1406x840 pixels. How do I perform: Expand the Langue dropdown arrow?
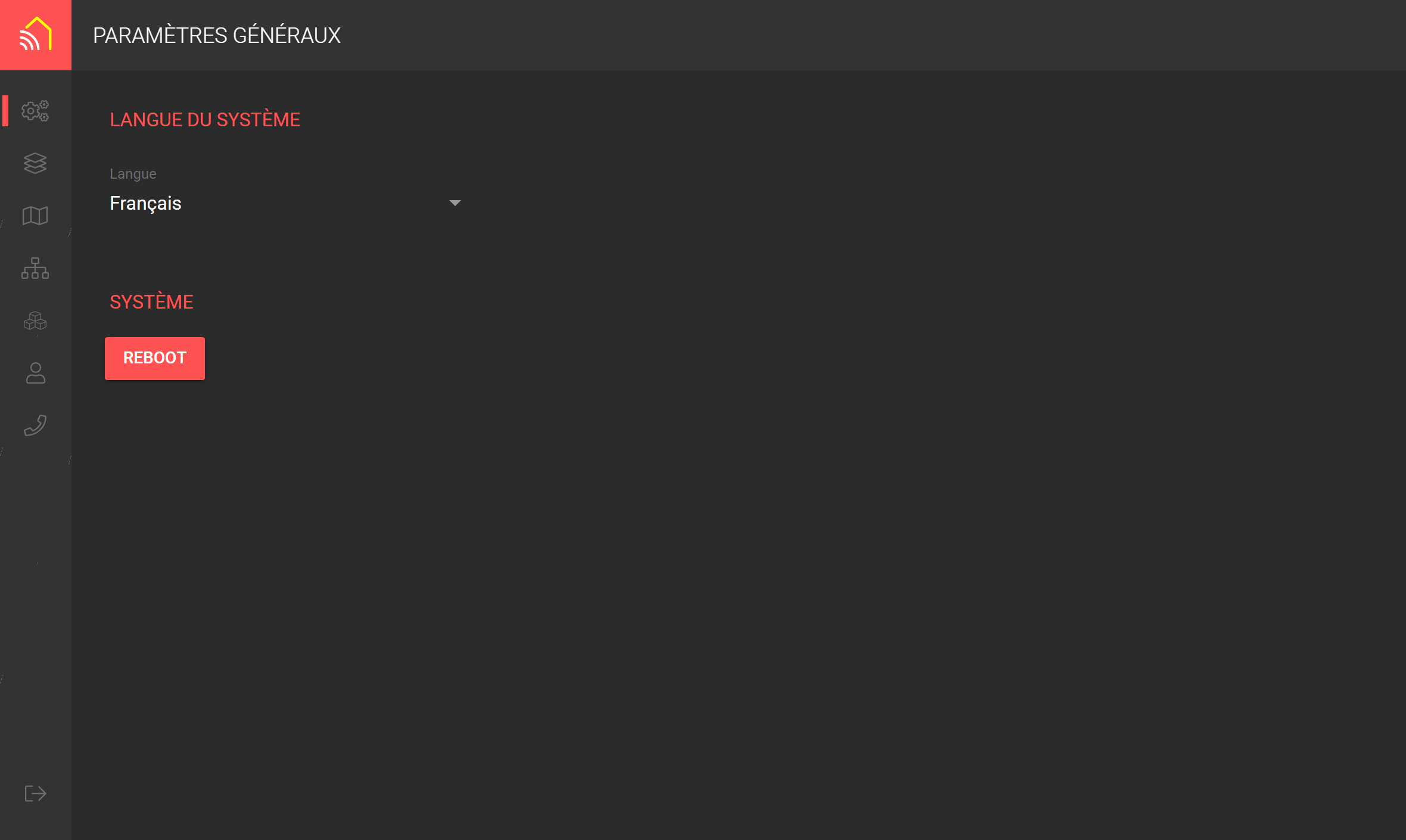[x=455, y=203]
